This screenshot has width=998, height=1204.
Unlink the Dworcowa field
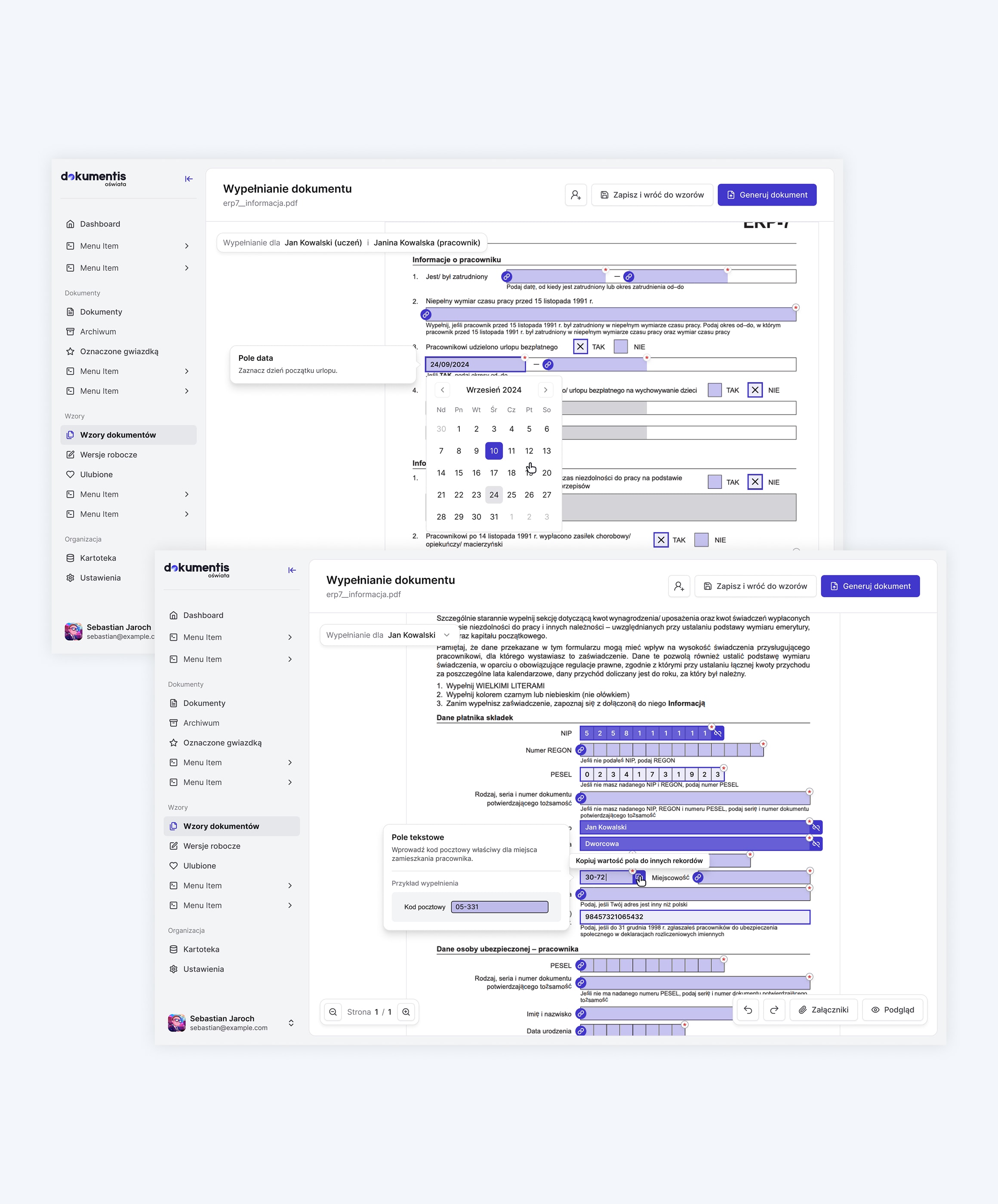coord(816,844)
